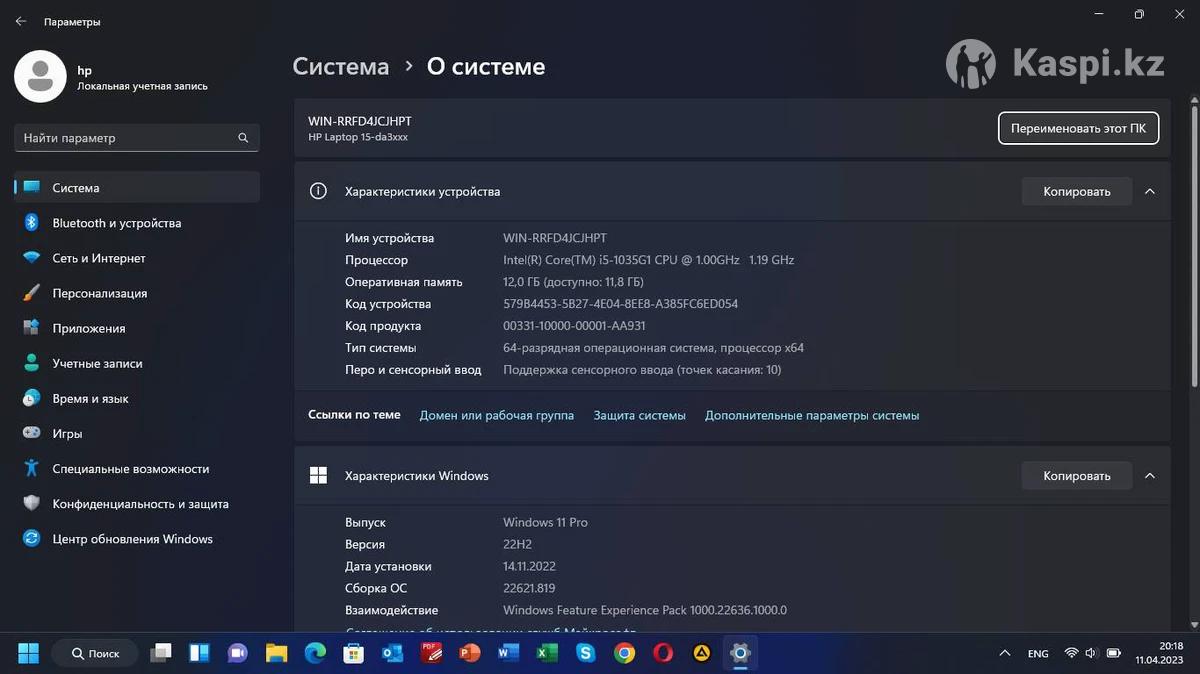Collapse the Характеристики Windows section
The image size is (1200, 674).
(1150, 476)
